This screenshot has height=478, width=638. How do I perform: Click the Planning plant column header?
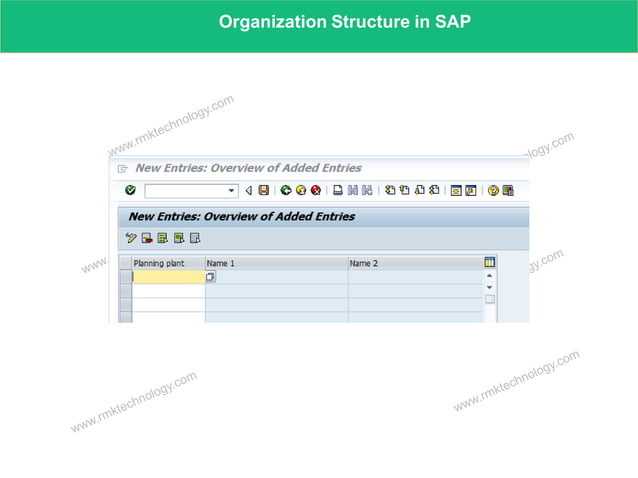168,263
